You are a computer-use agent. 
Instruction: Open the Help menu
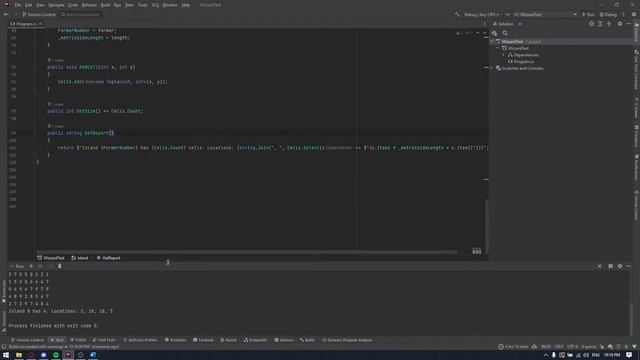(x=186, y=5)
